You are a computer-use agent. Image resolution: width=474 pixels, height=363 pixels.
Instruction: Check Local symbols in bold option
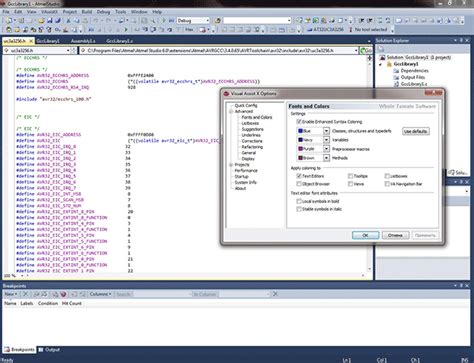299,201
